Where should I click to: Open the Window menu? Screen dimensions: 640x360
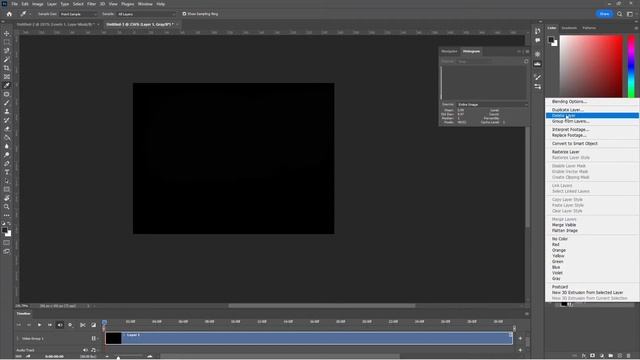[x=145, y=4]
